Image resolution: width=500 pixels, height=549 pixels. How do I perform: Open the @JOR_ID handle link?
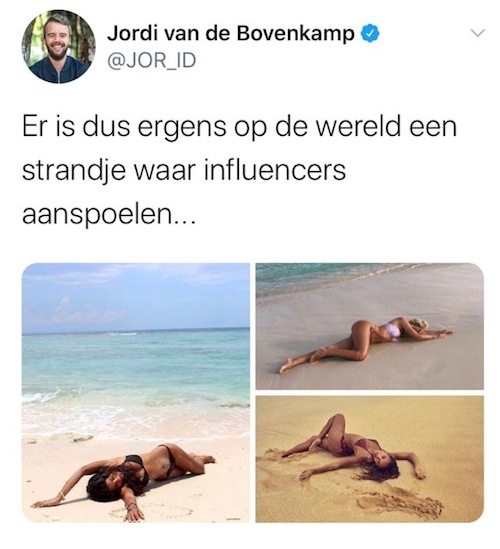[x=151, y=60]
